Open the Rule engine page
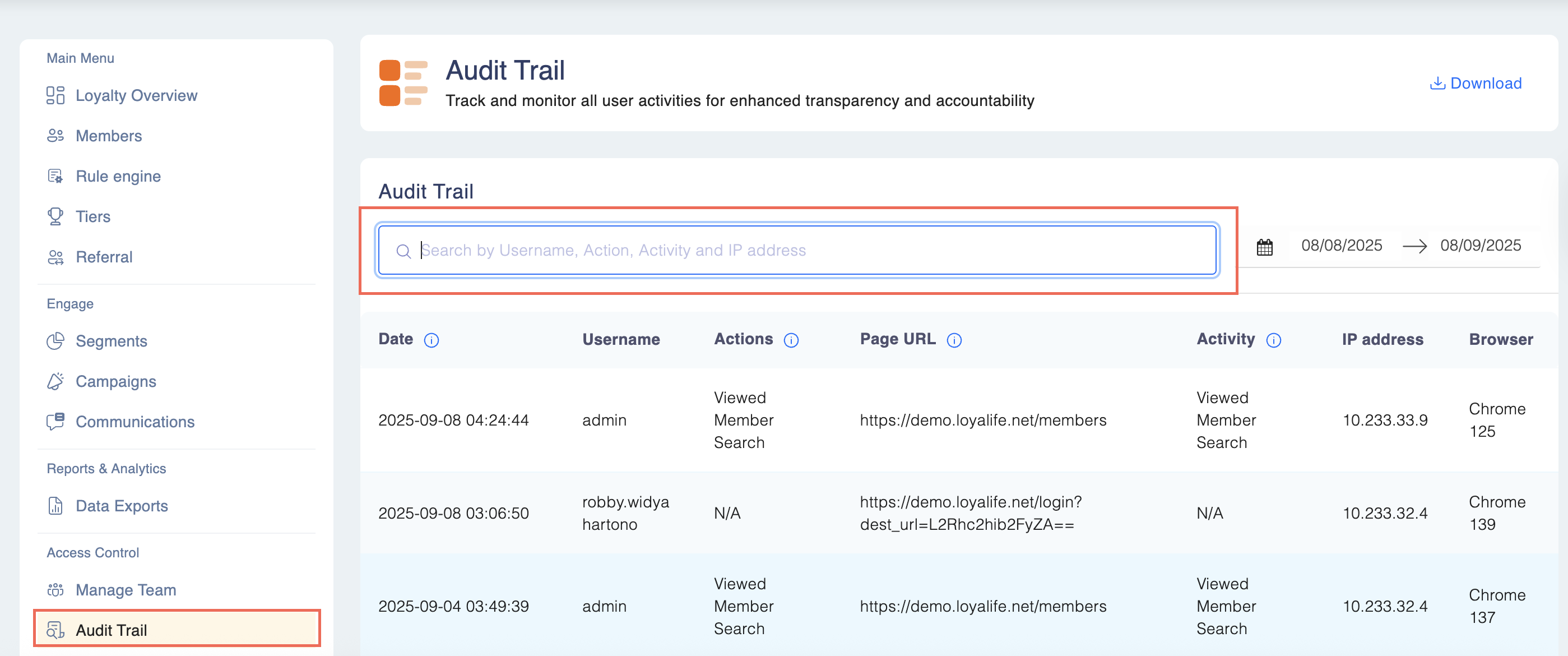This screenshot has width=1568, height=656. (118, 176)
